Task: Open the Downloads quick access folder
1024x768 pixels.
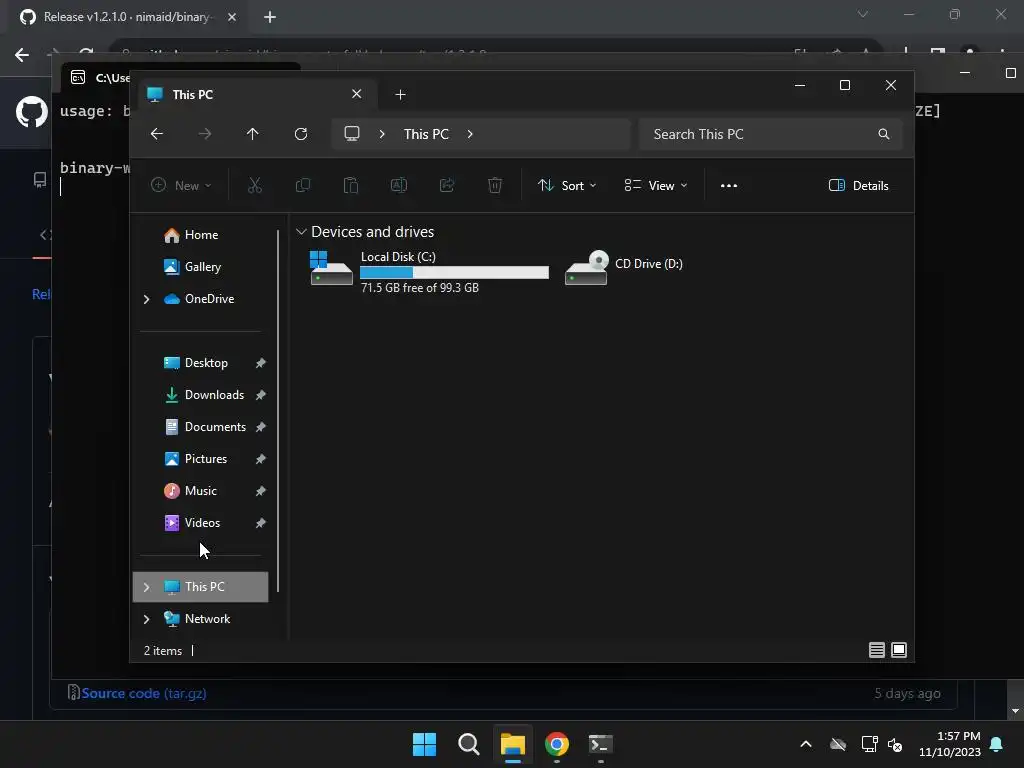Action: click(214, 395)
